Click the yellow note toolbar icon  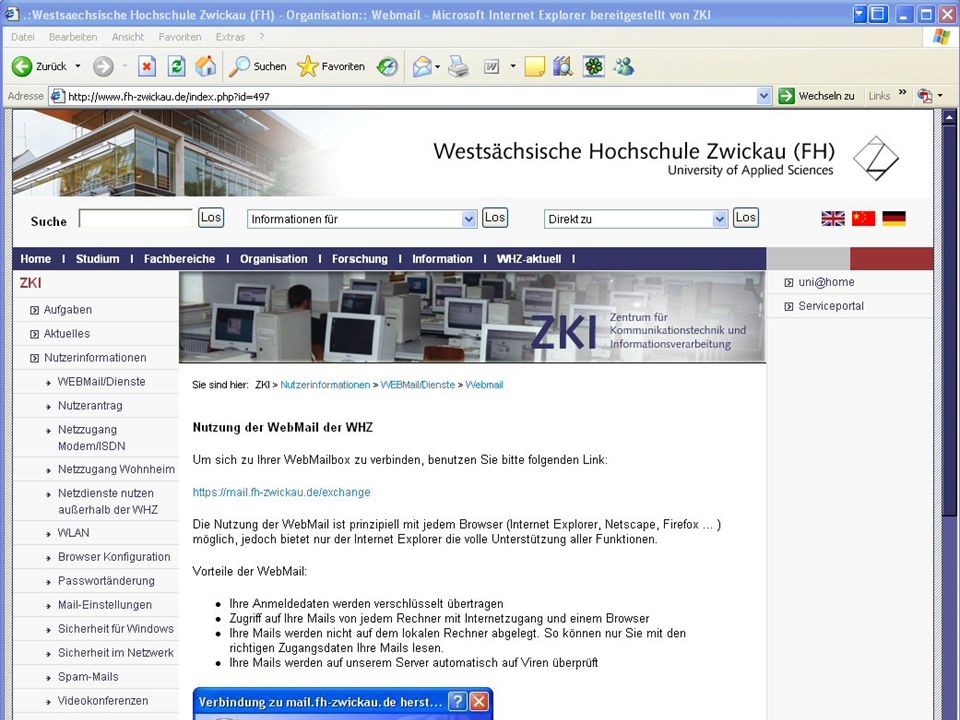pos(535,66)
